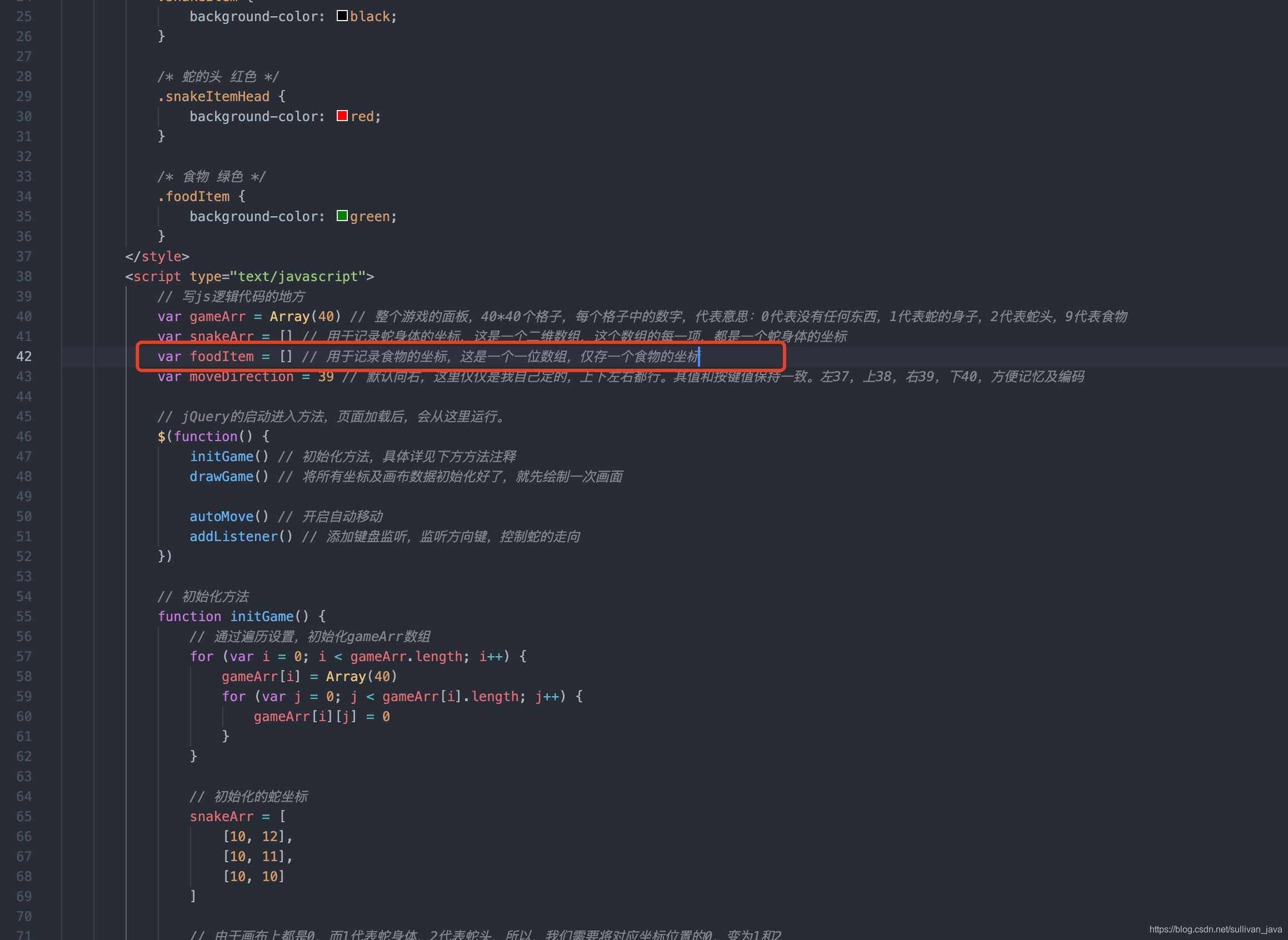Click the value 39 on line 43
The image size is (1288, 940).
(326, 377)
